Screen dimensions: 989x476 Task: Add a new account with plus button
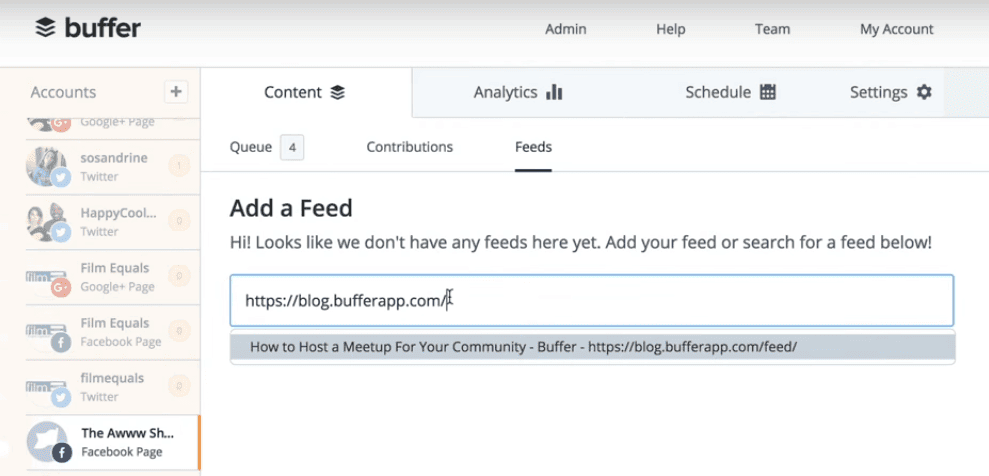176,92
